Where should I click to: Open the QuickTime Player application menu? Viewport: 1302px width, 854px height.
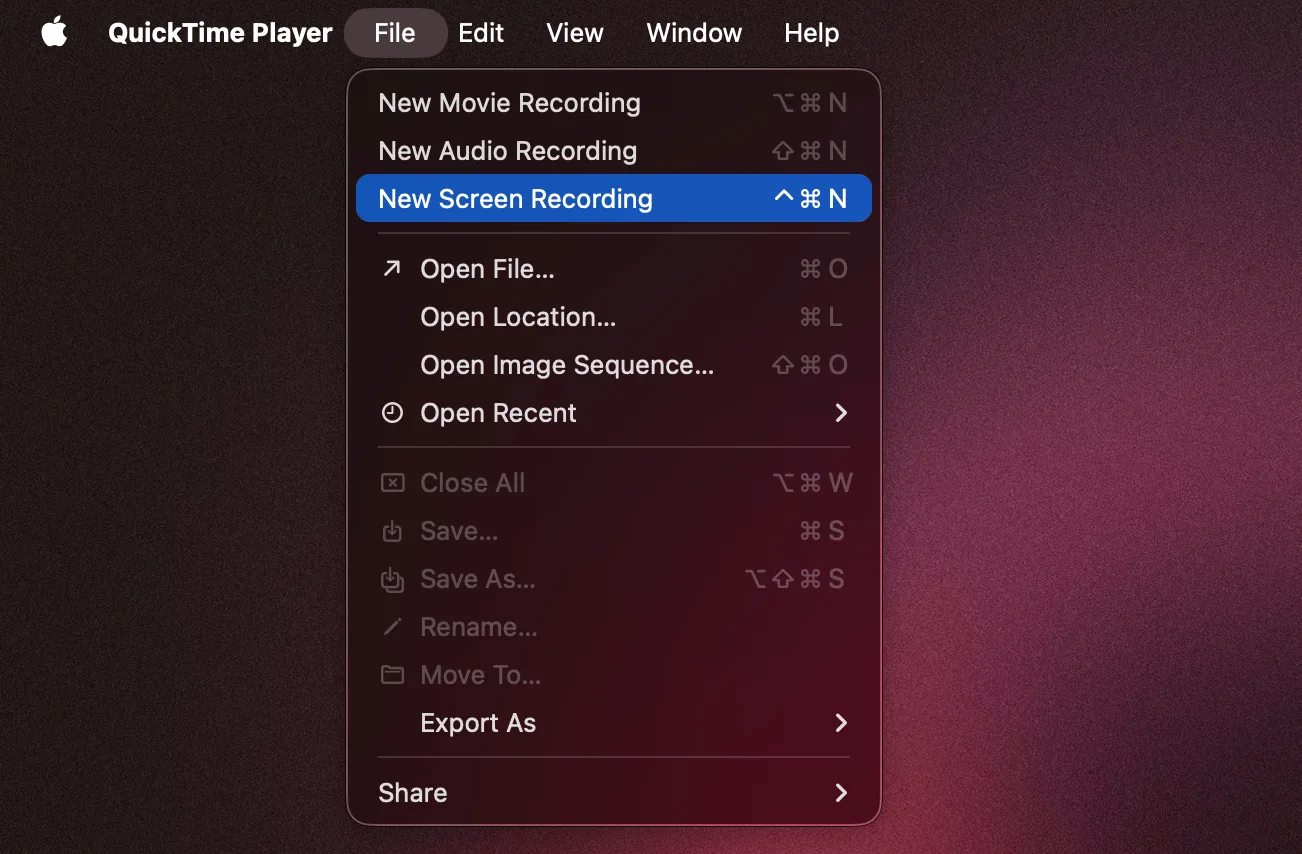click(x=219, y=32)
